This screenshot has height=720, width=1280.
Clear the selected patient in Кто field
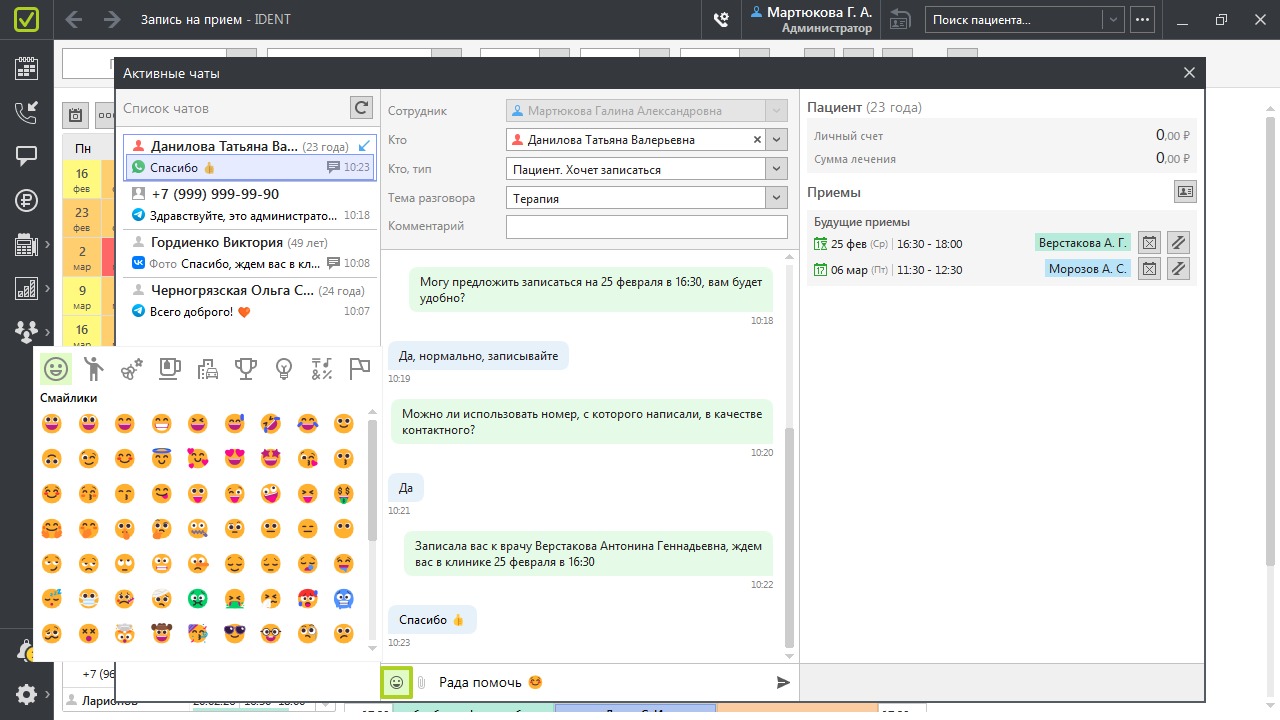click(x=757, y=140)
